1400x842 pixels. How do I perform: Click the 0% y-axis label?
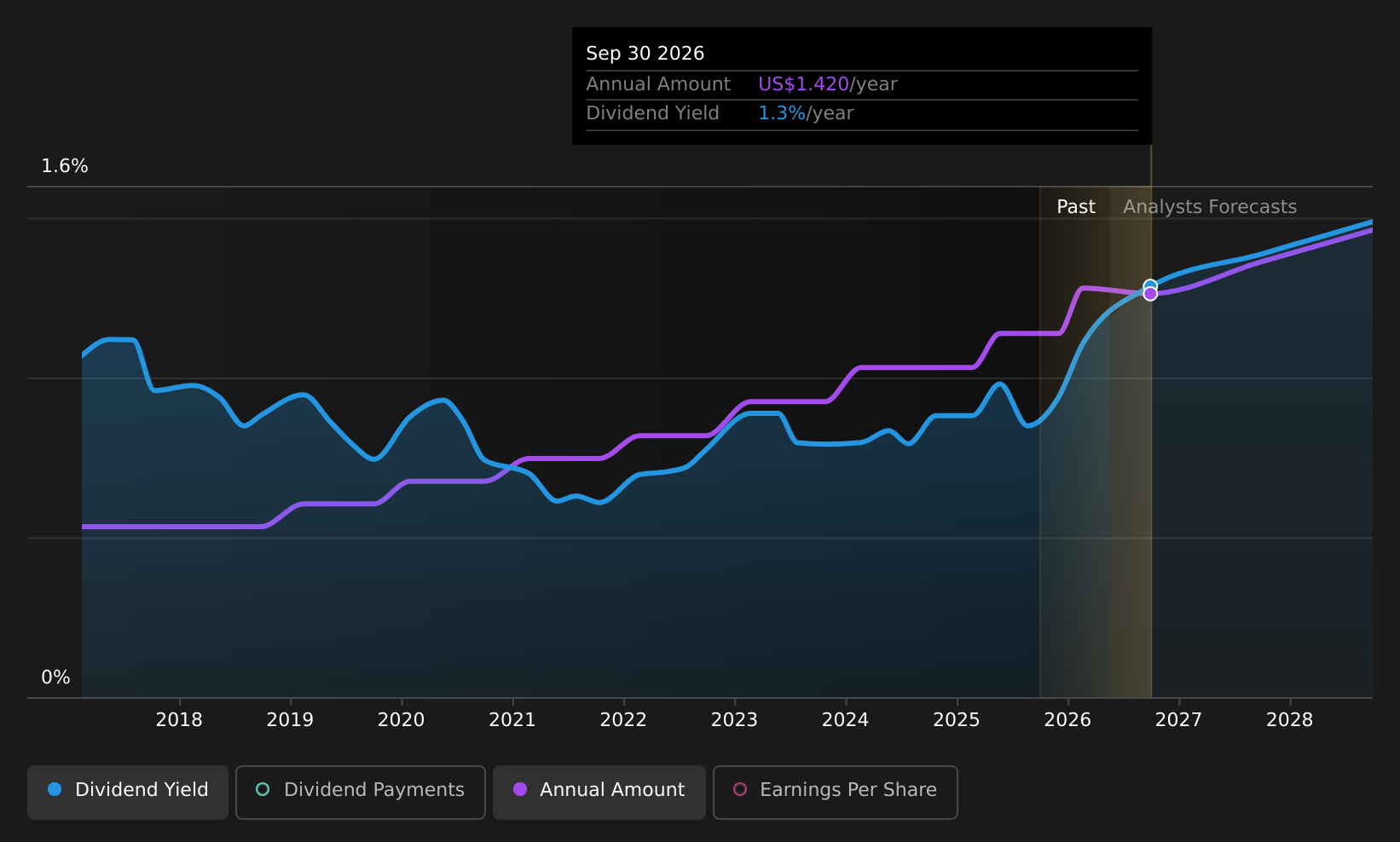(x=55, y=678)
